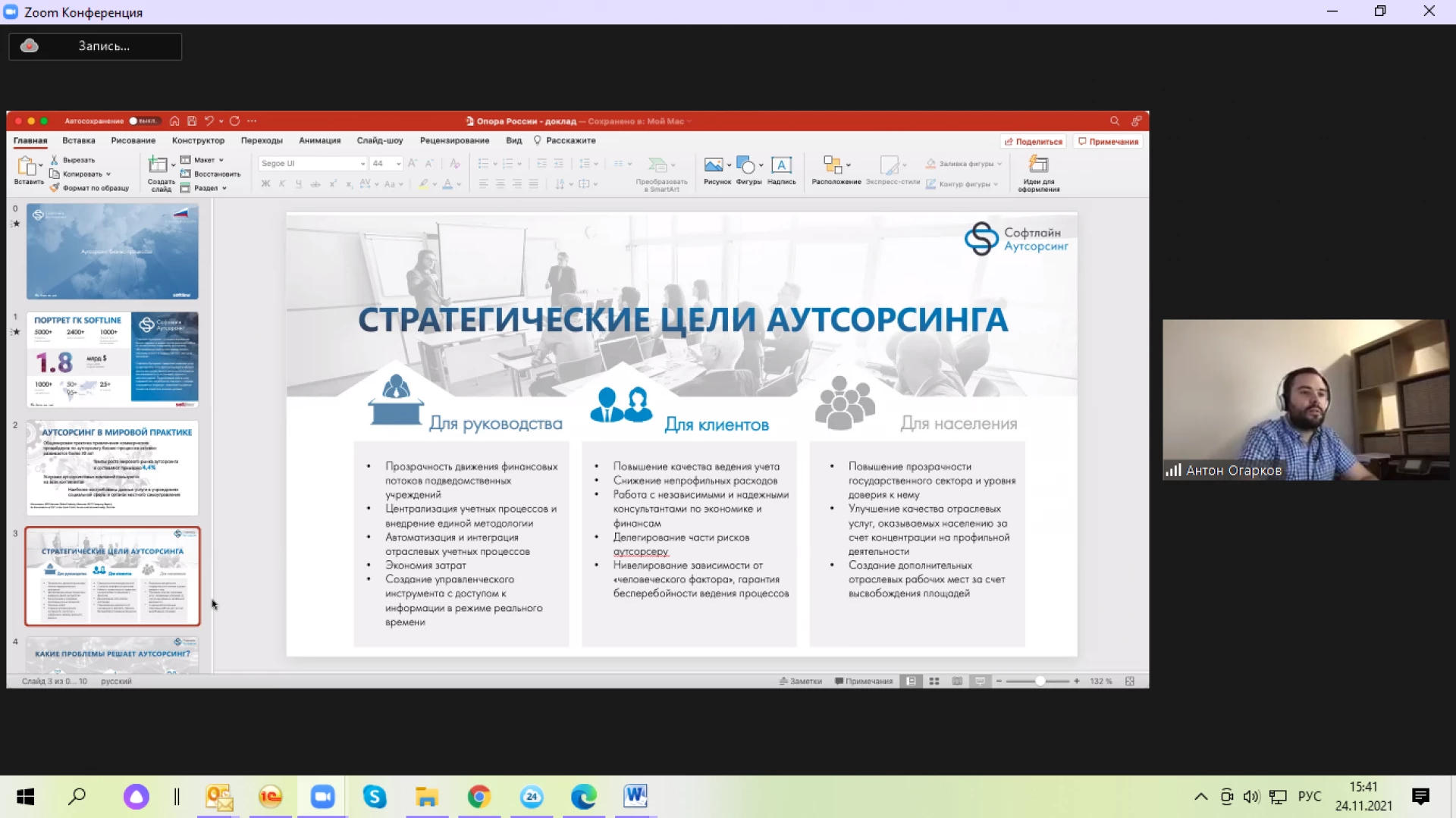Click the Создать слайд icon
Screen dimensions: 1456x818
tap(158, 165)
